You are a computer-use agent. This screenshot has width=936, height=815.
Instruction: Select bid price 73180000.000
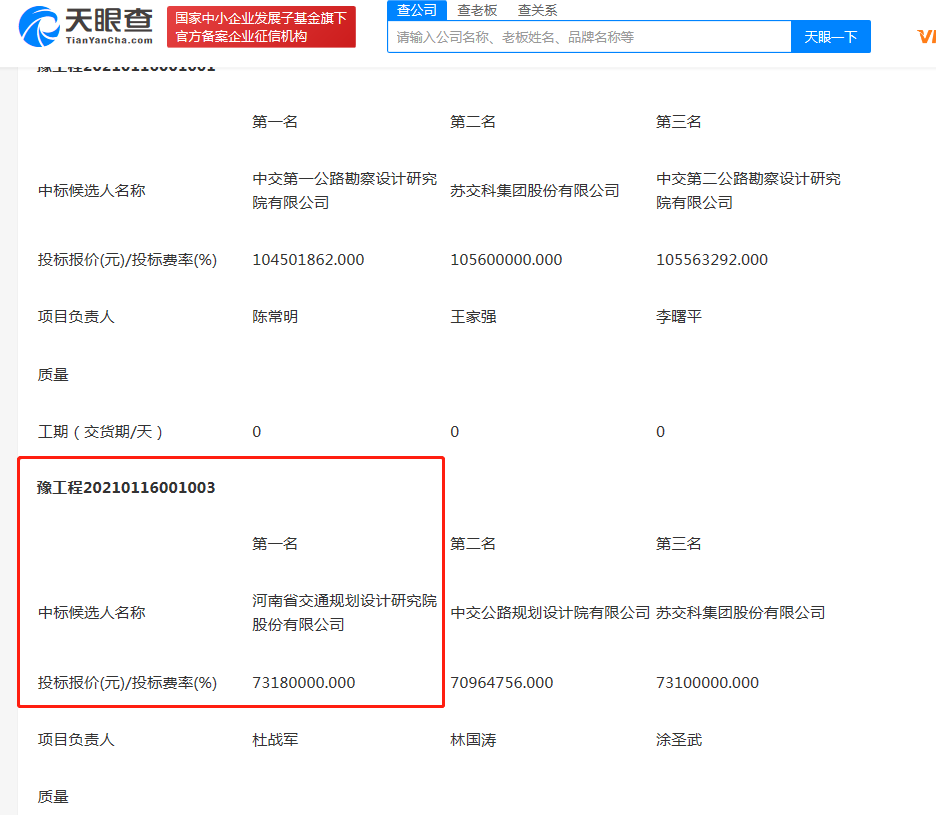303,682
